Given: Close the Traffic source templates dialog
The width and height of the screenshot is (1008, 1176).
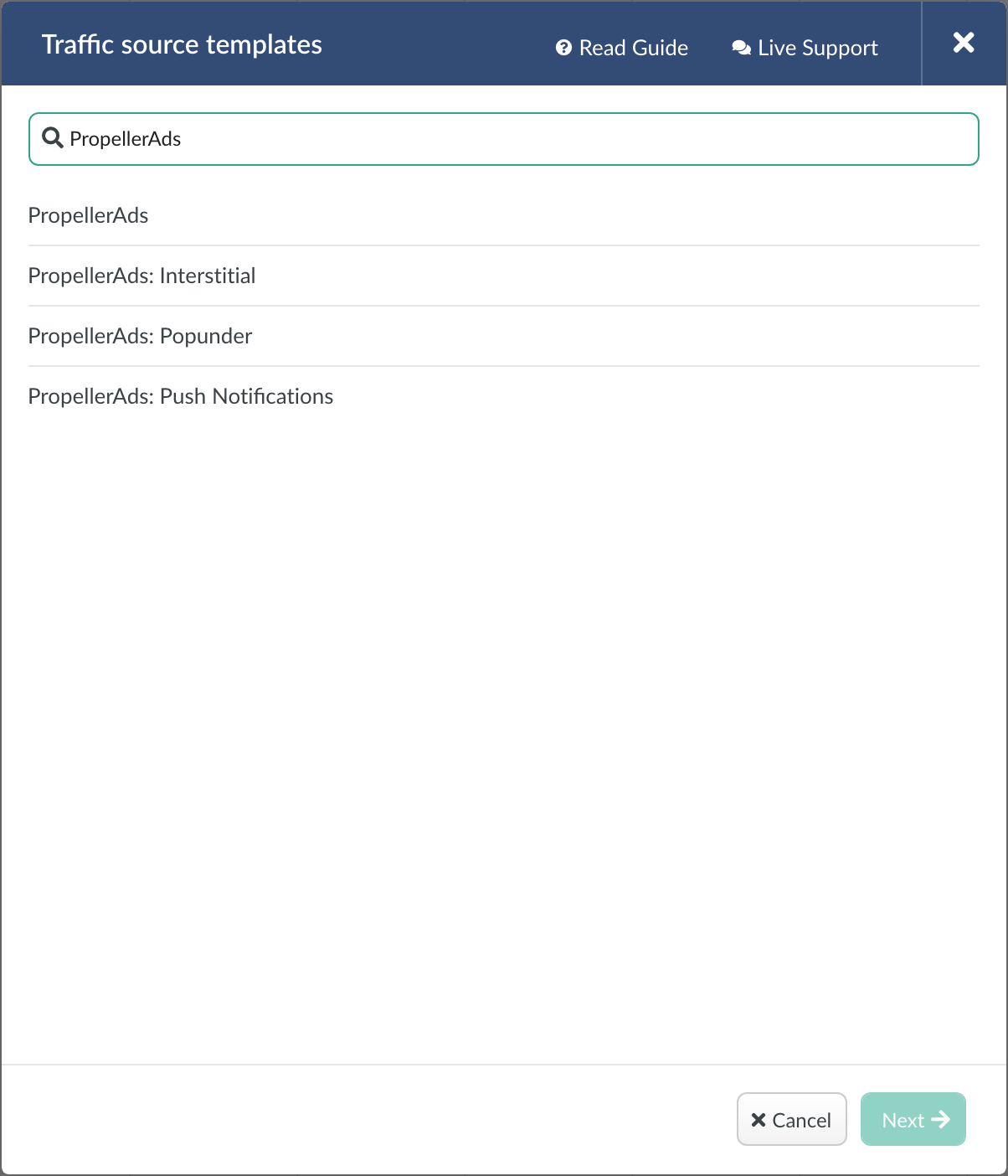Looking at the screenshot, I should 964,43.
